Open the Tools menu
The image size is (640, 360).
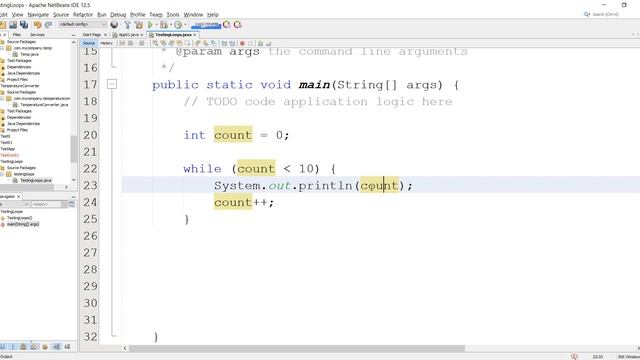point(173,15)
